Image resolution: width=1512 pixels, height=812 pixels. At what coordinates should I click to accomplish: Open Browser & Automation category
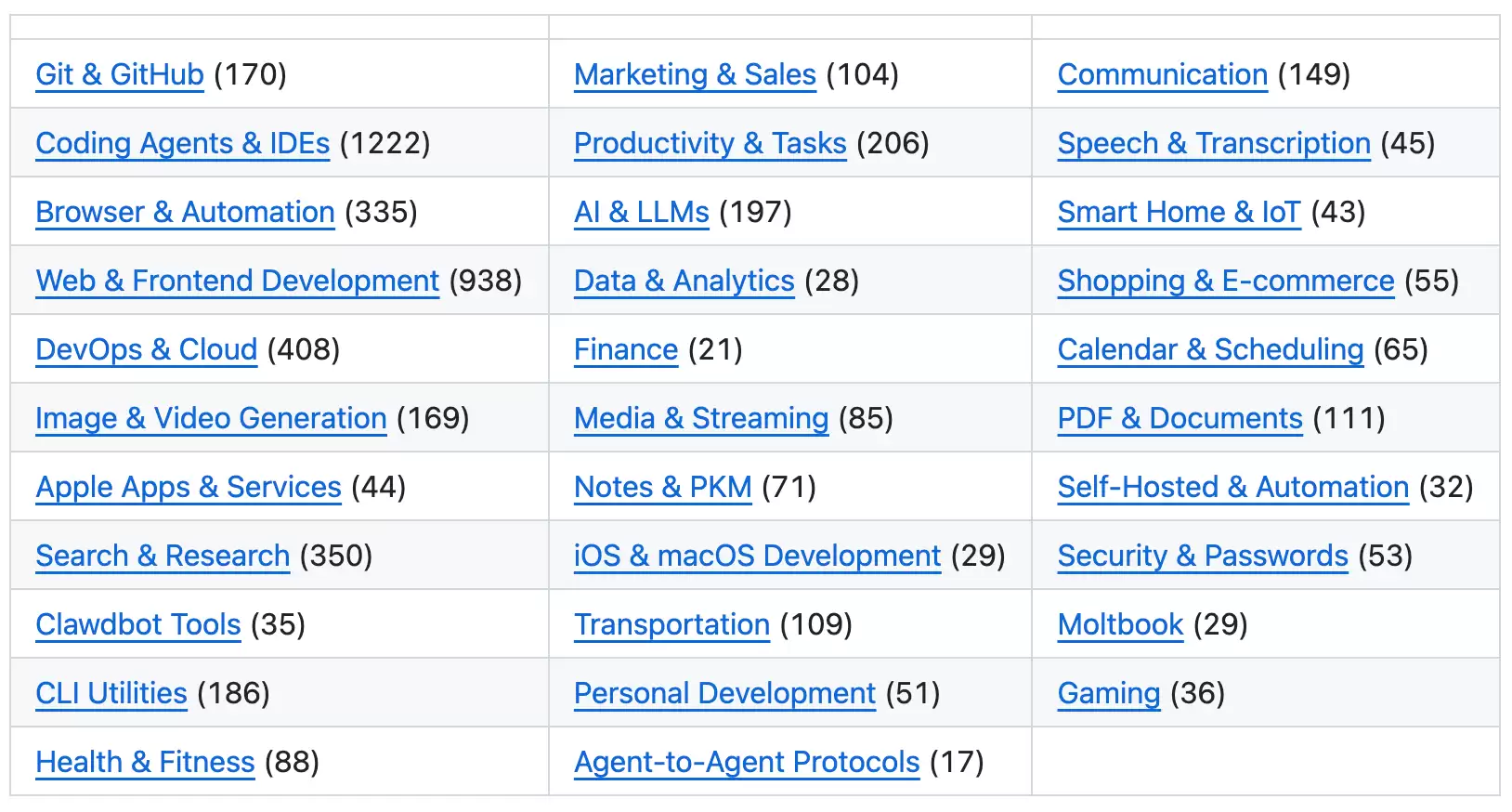point(185,212)
